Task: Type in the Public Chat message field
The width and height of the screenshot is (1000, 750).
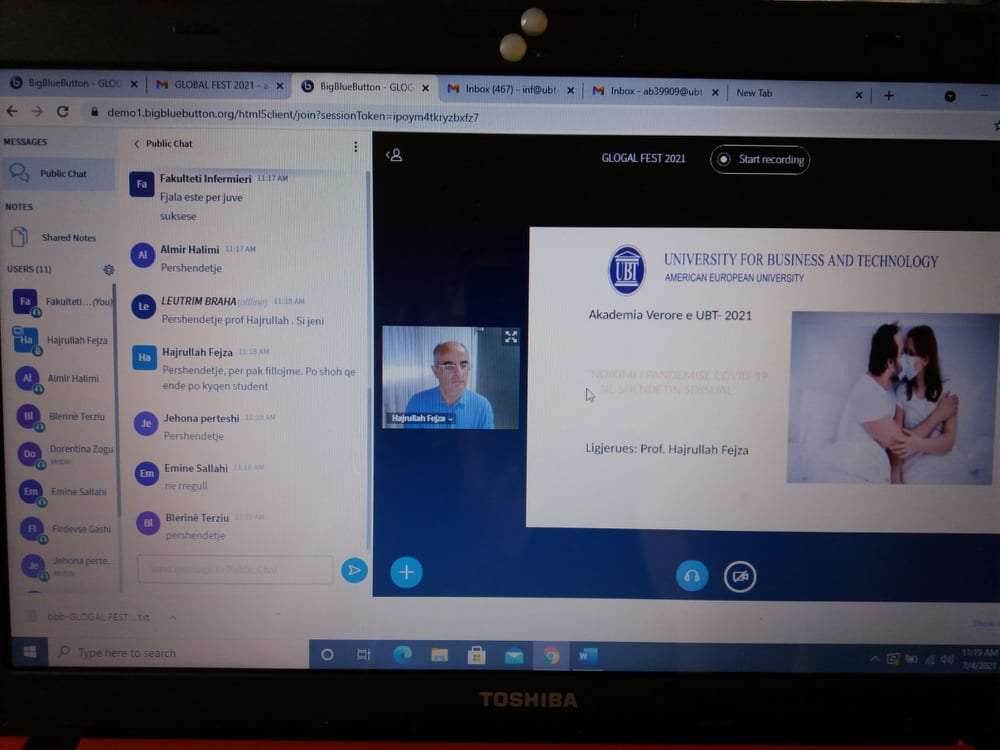Action: (236, 570)
